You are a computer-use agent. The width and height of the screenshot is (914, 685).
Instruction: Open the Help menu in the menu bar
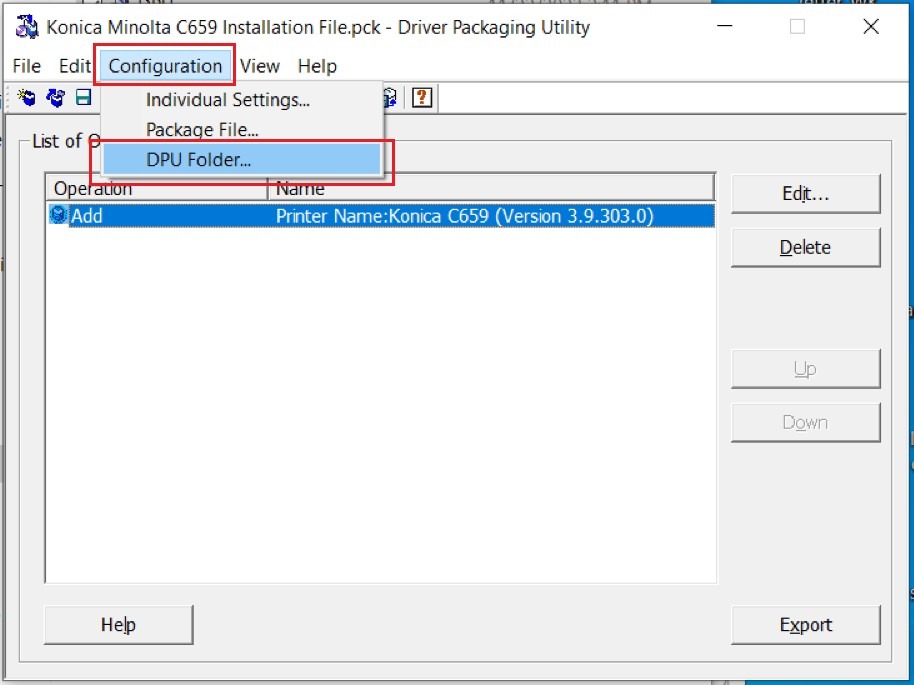(x=317, y=66)
